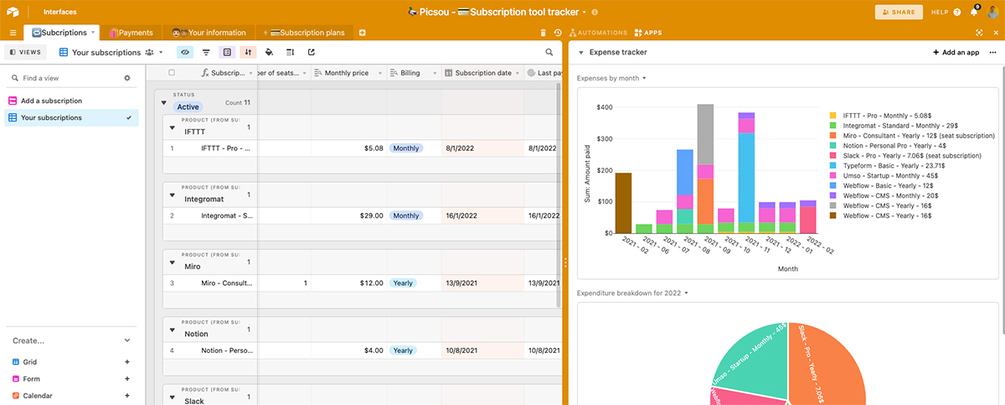The image size is (1005, 405).
Task: Open the share view option
Action: click(x=311, y=53)
